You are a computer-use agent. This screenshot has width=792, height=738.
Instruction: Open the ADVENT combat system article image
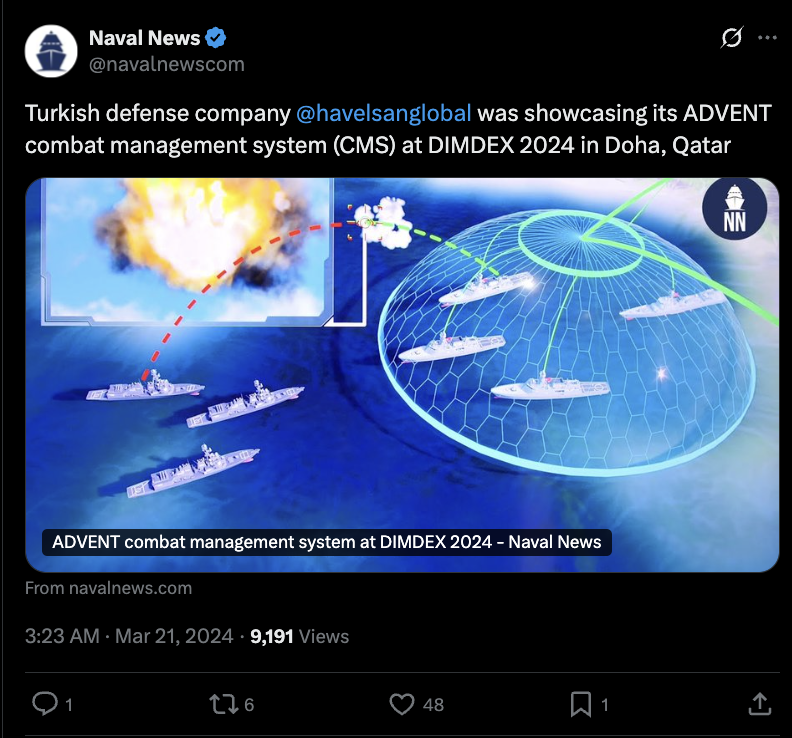(402, 375)
